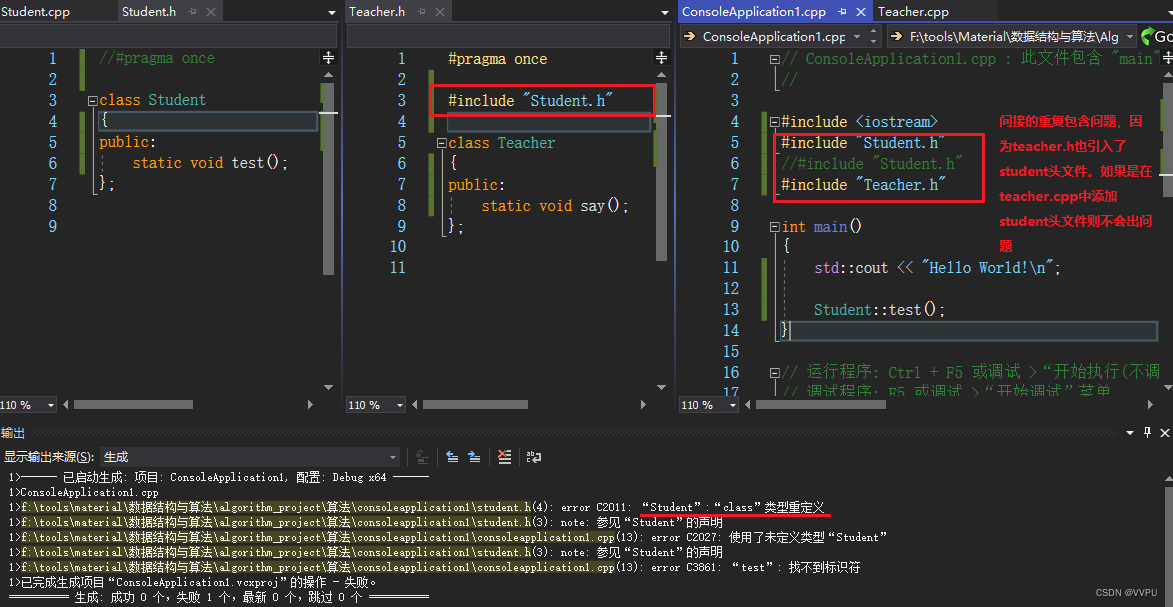Click the 'static void test();' line in Student.h
This screenshot has height=607, width=1173.
click(209, 162)
